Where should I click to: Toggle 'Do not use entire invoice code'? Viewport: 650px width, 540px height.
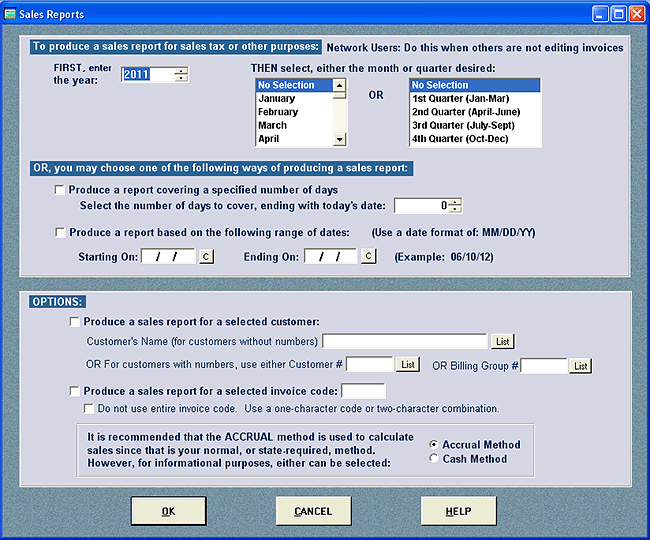[x=89, y=408]
